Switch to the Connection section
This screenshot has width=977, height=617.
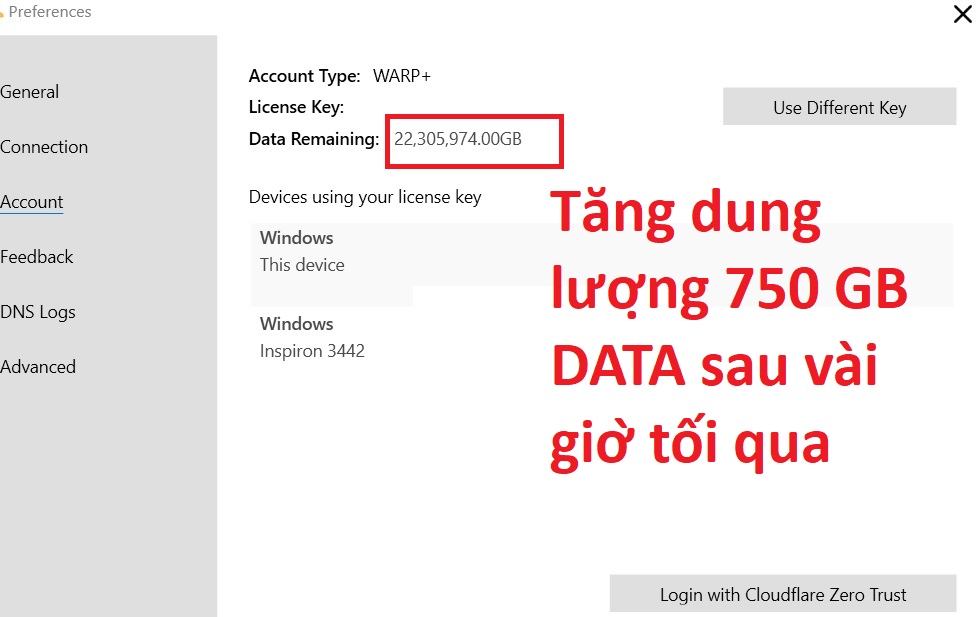coord(44,147)
